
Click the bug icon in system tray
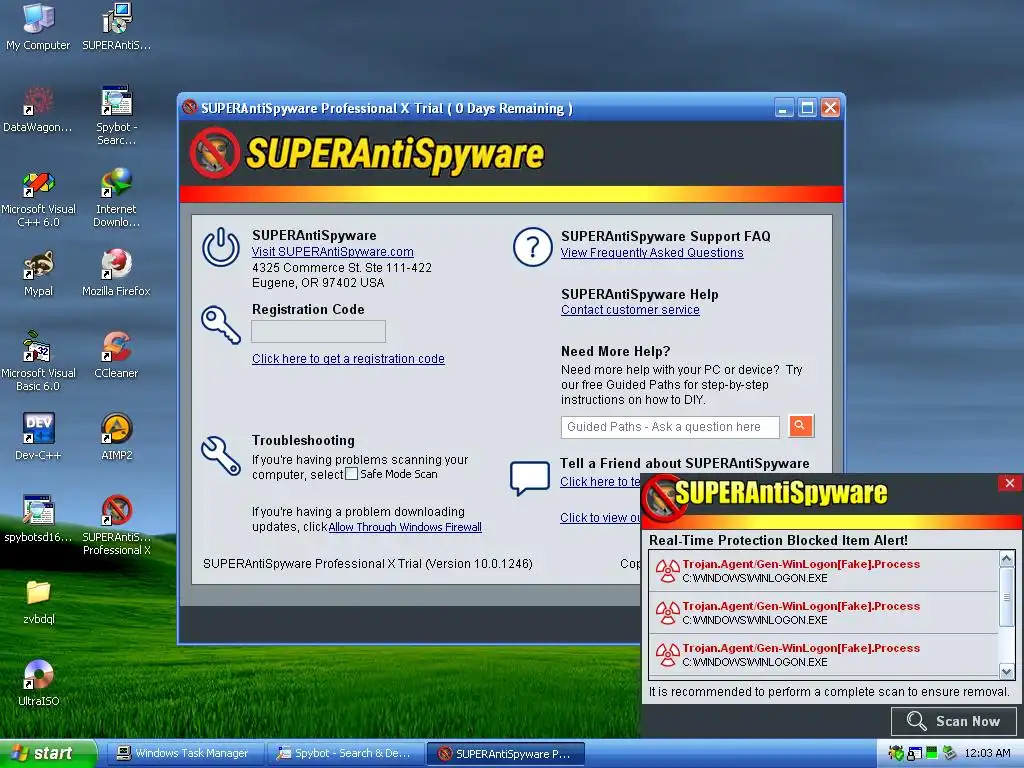coord(895,753)
